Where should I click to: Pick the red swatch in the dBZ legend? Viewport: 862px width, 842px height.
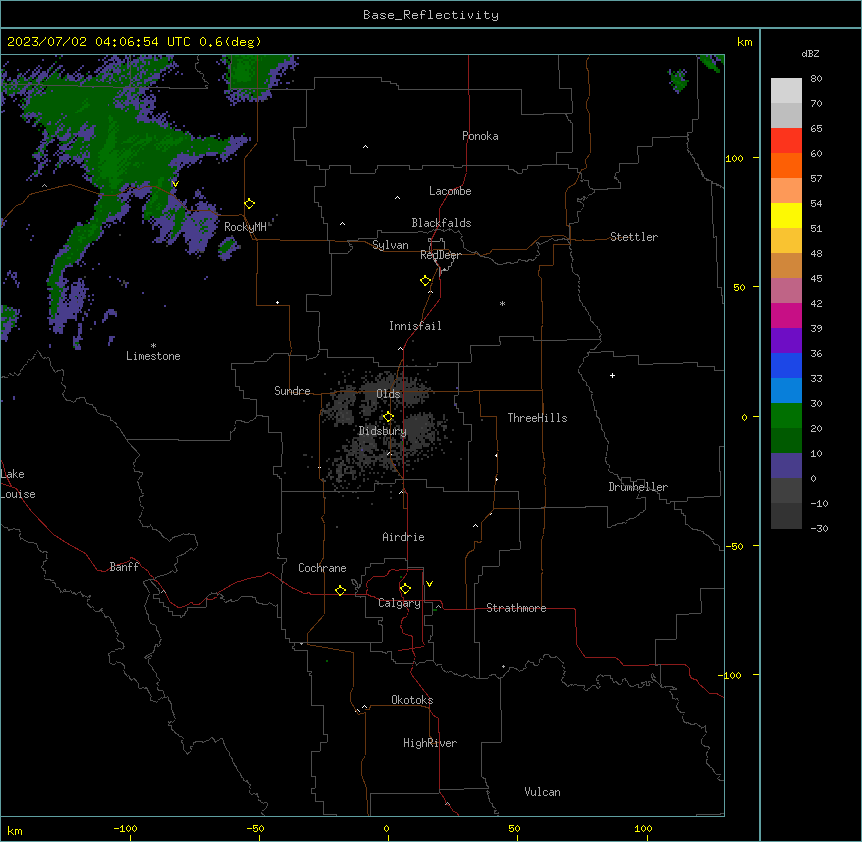pos(786,141)
